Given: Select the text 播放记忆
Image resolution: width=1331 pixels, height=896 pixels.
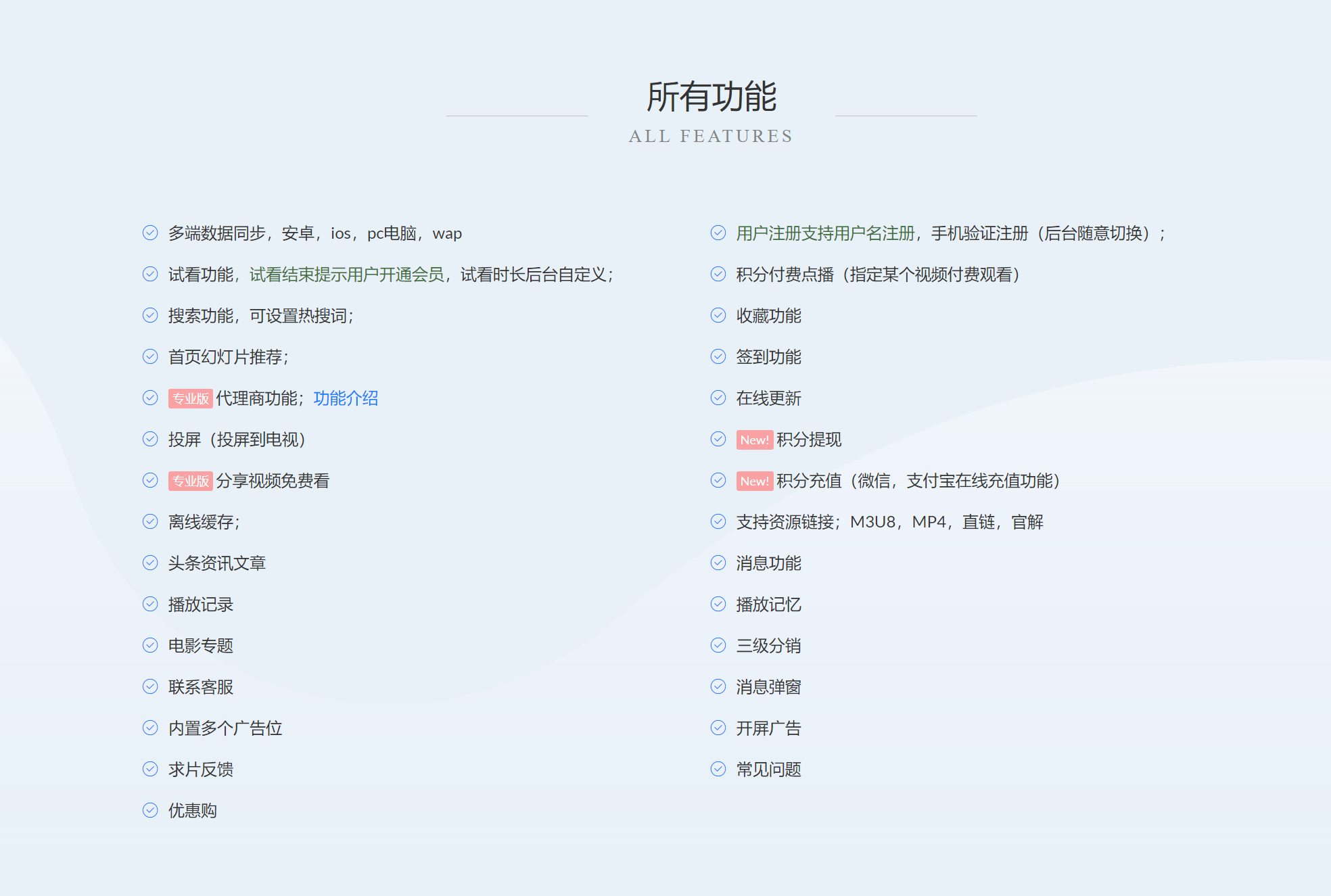Looking at the screenshot, I should tap(769, 605).
